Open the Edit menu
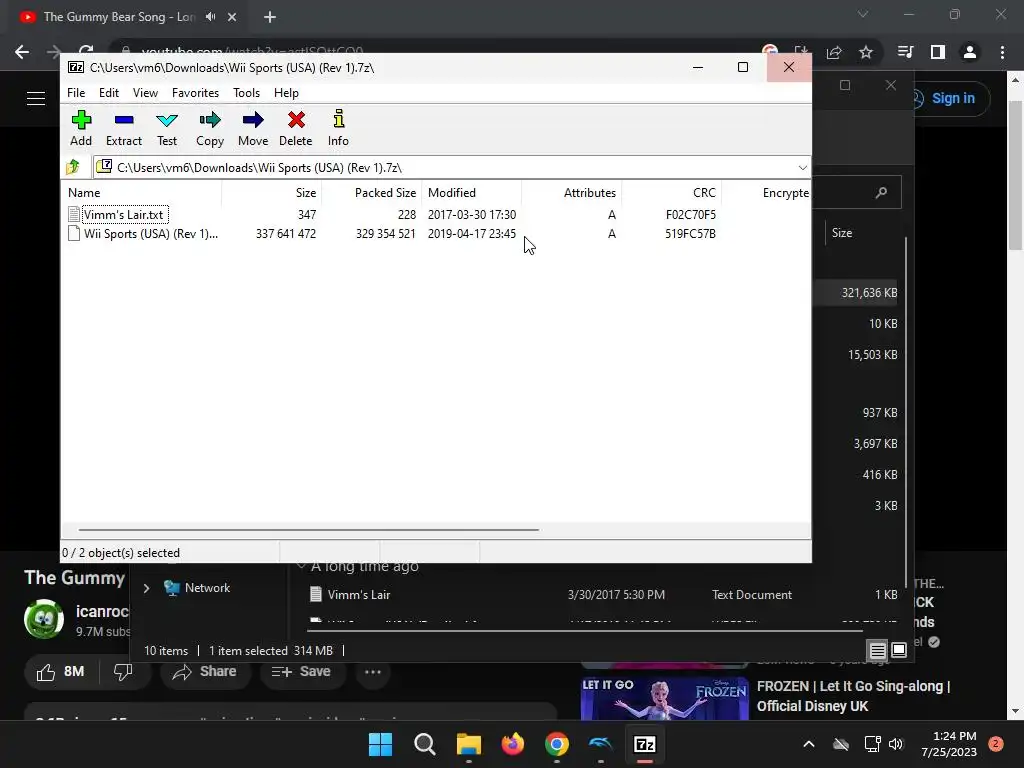The width and height of the screenshot is (1024, 768). click(x=108, y=93)
